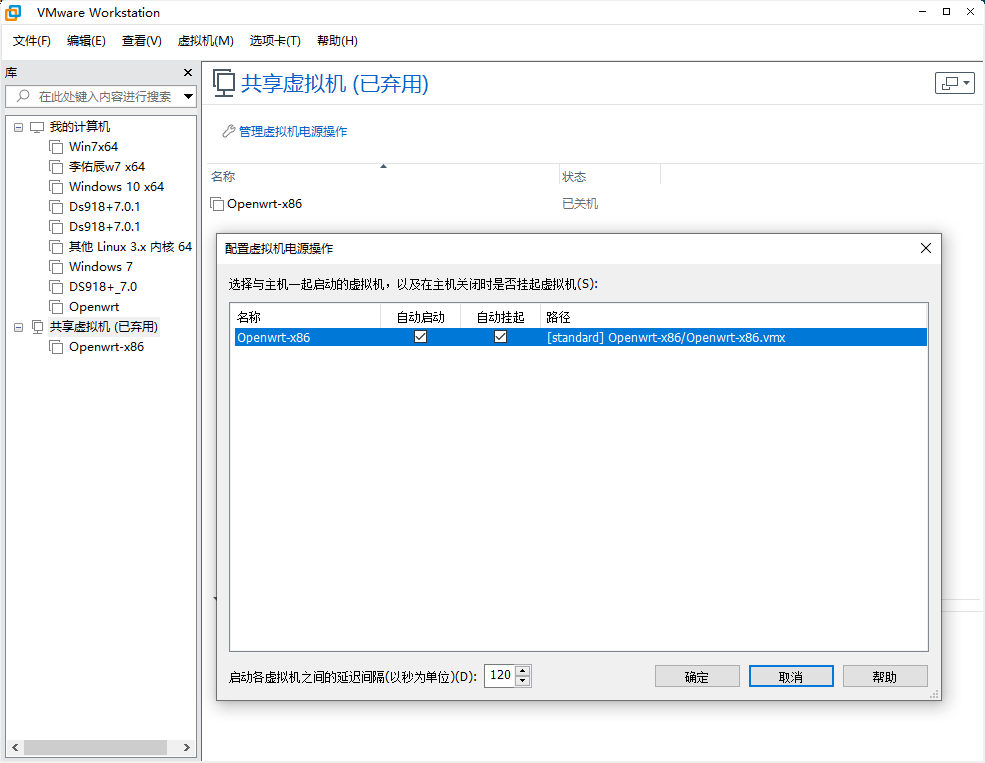The image size is (985, 763).
Task: Open the 编辑(E) menu
Action: (86, 41)
